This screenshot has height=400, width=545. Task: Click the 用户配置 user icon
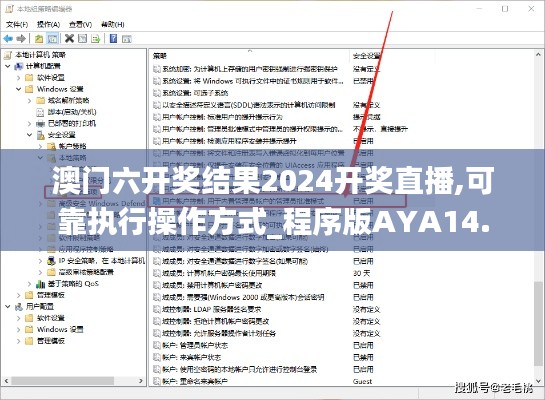[x=18, y=307]
